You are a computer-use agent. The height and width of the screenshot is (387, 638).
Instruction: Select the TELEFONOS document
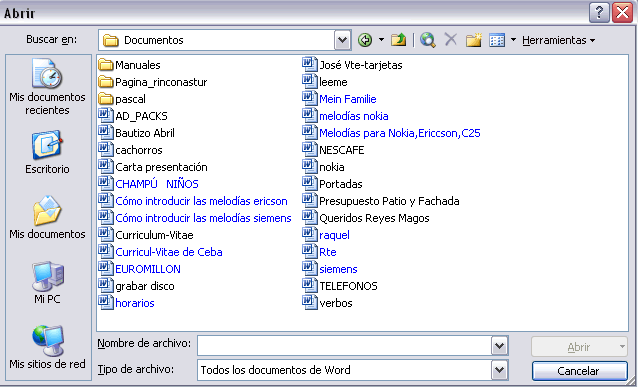tap(340, 286)
